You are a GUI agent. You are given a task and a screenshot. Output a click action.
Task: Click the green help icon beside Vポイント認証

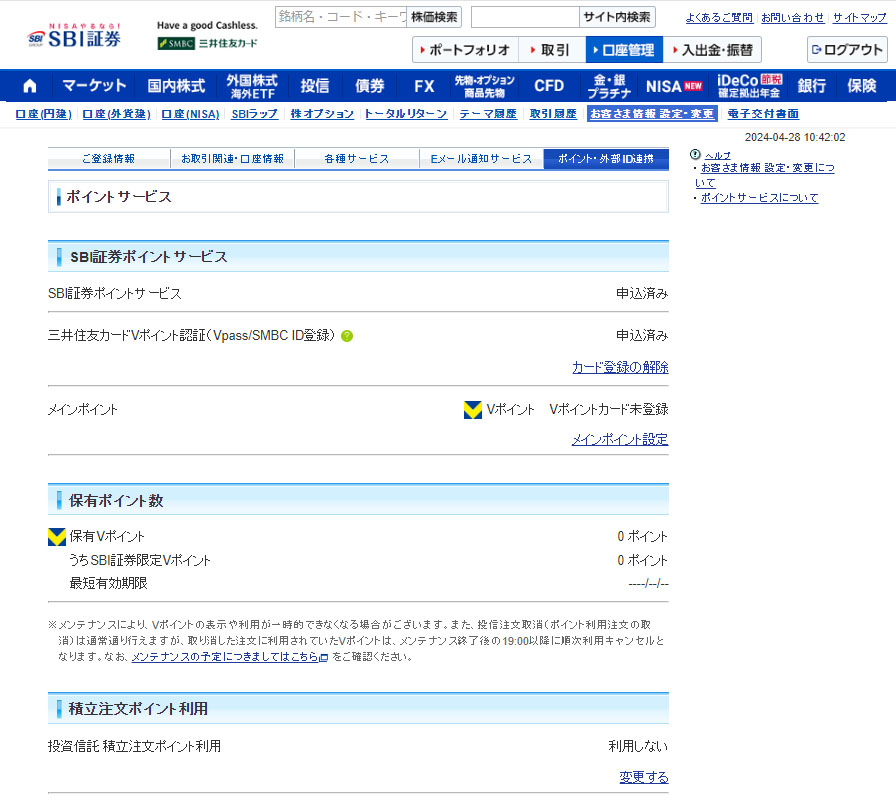point(347,336)
